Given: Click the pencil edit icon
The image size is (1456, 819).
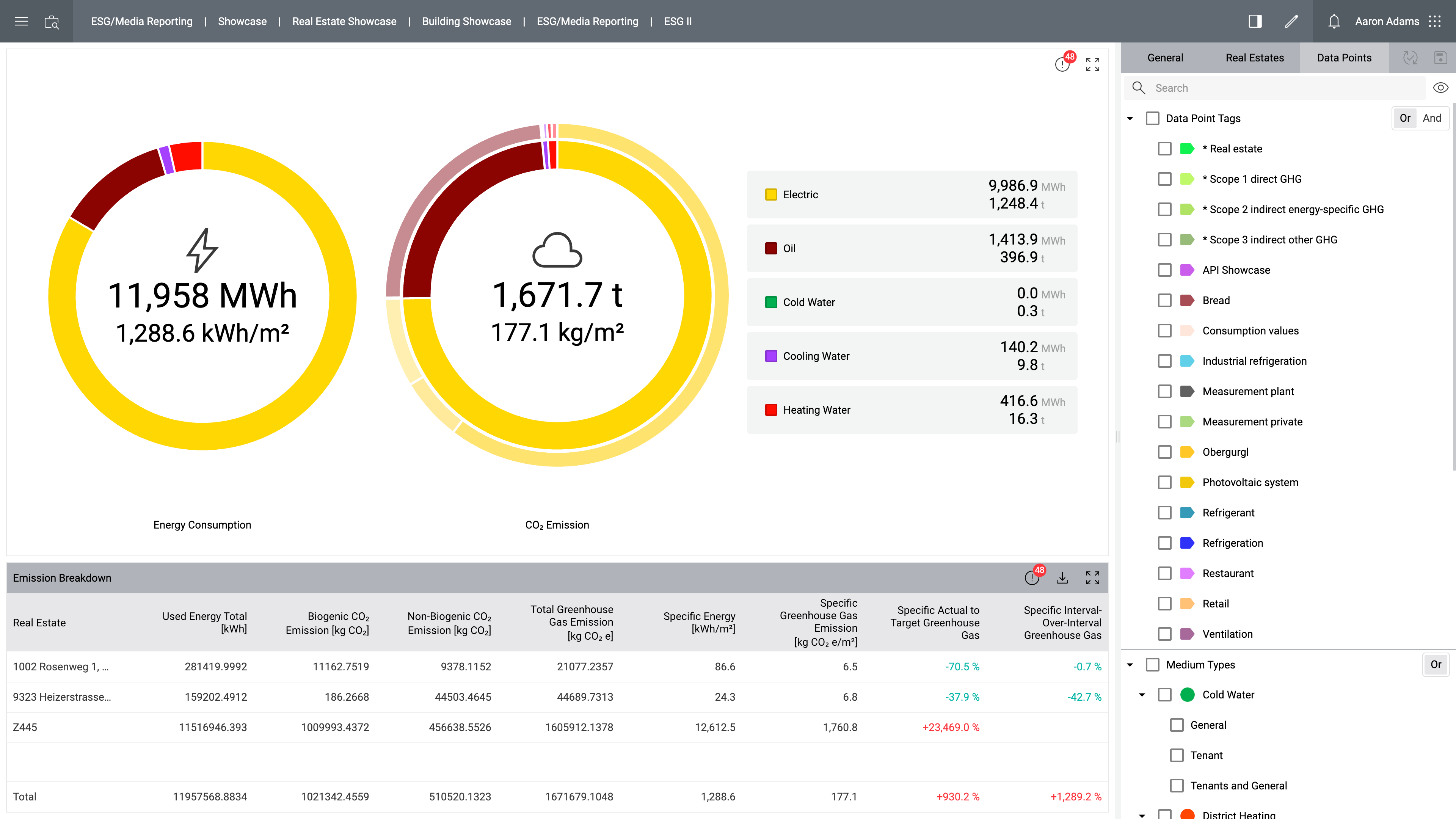Looking at the screenshot, I should [x=1291, y=22].
